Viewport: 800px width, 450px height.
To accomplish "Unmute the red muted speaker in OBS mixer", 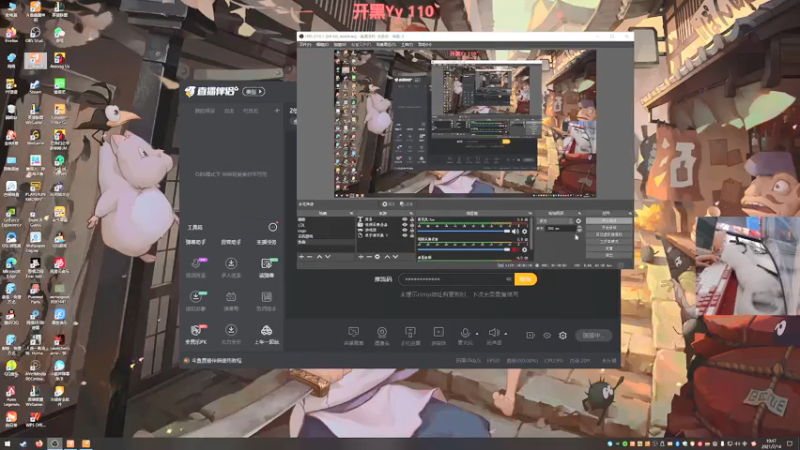I will pos(516,250).
